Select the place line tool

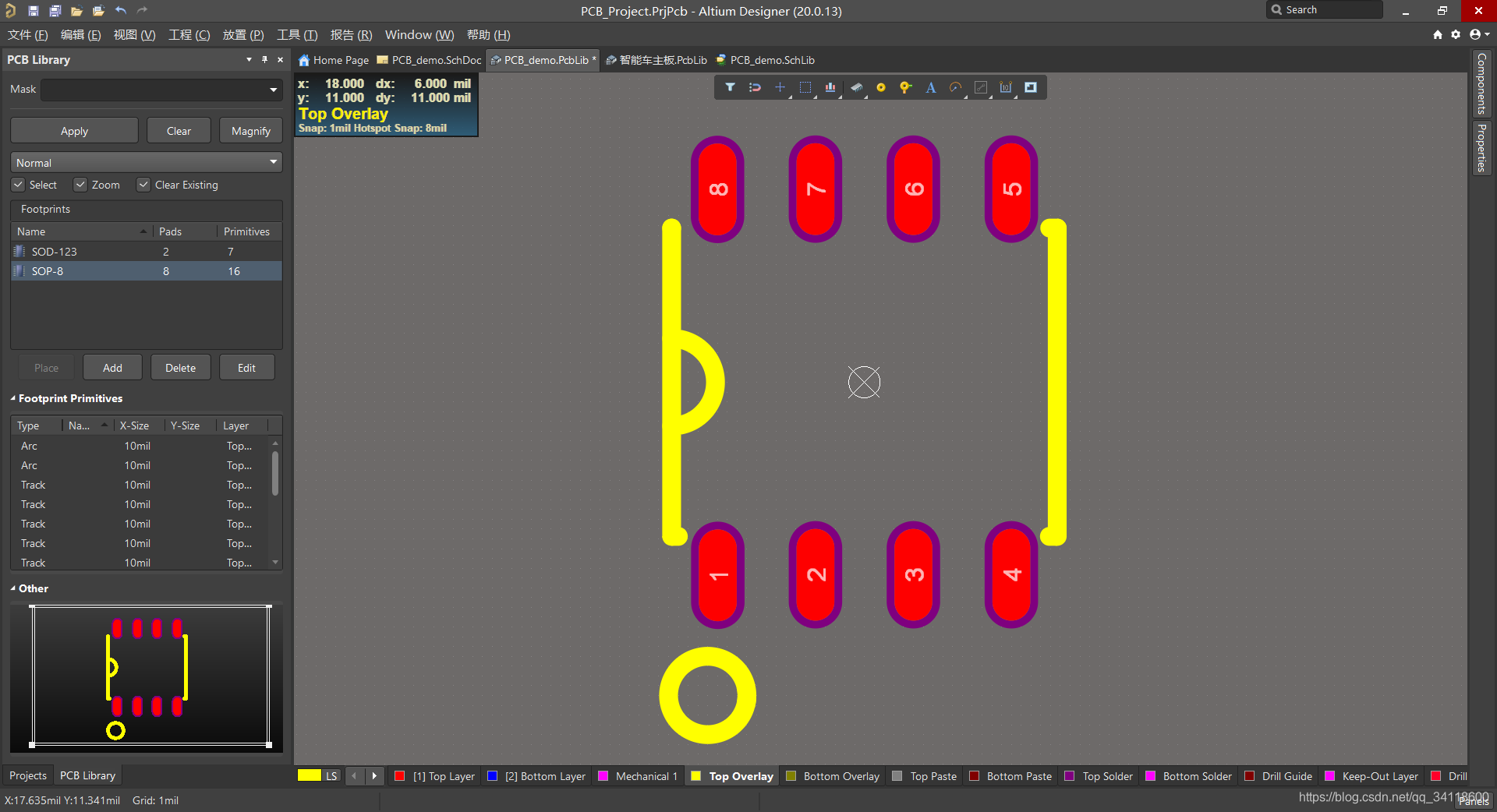pyautogui.click(x=981, y=87)
